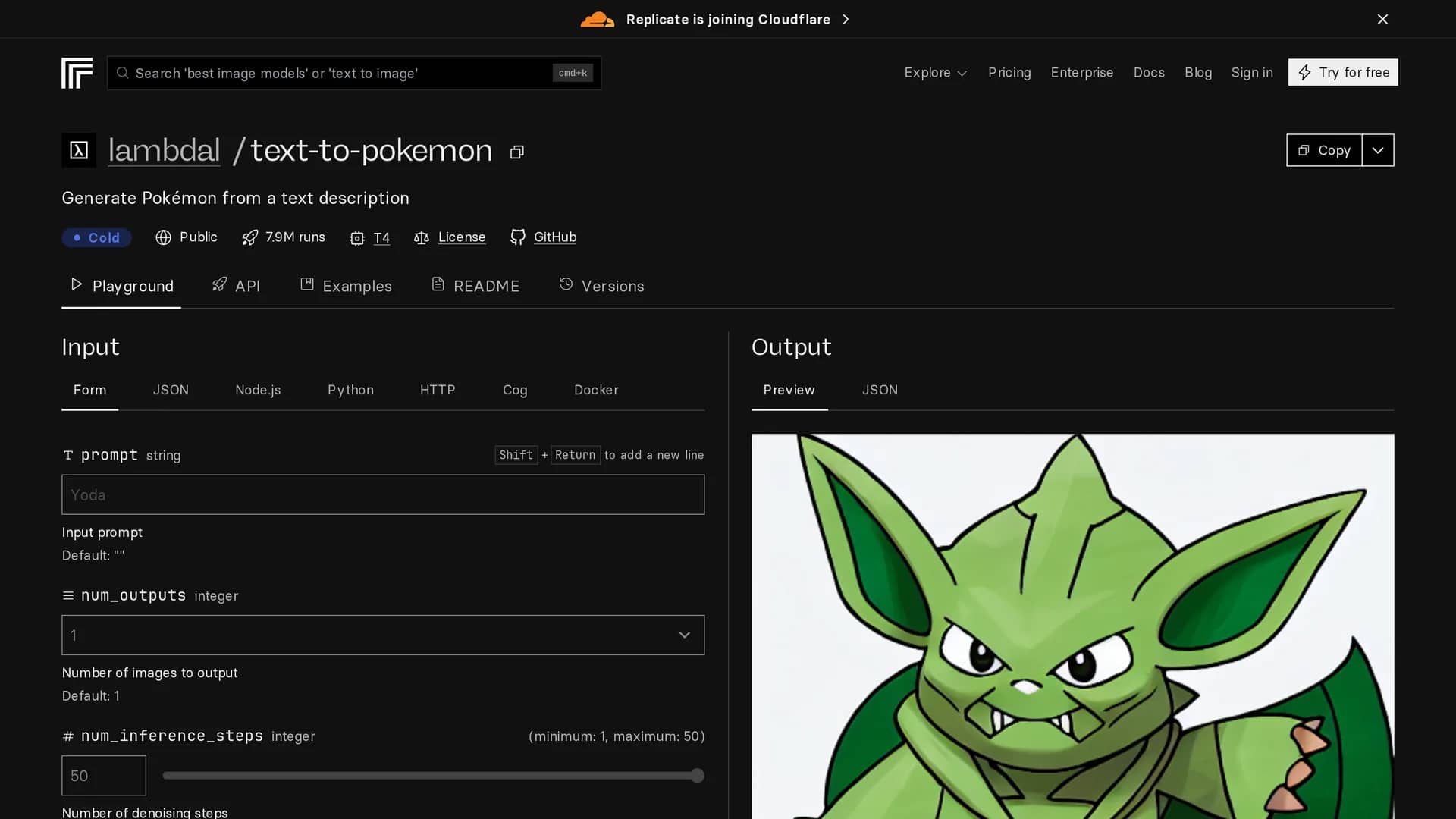The width and height of the screenshot is (1456, 819).
Task: Open the T4 hardware link
Action: point(381,237)
